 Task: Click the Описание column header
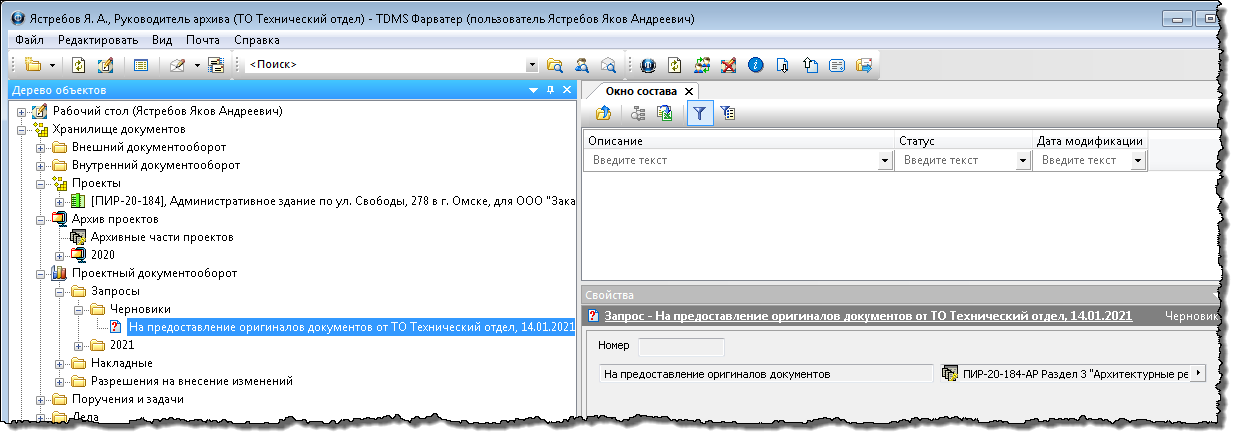pos(738,142)
